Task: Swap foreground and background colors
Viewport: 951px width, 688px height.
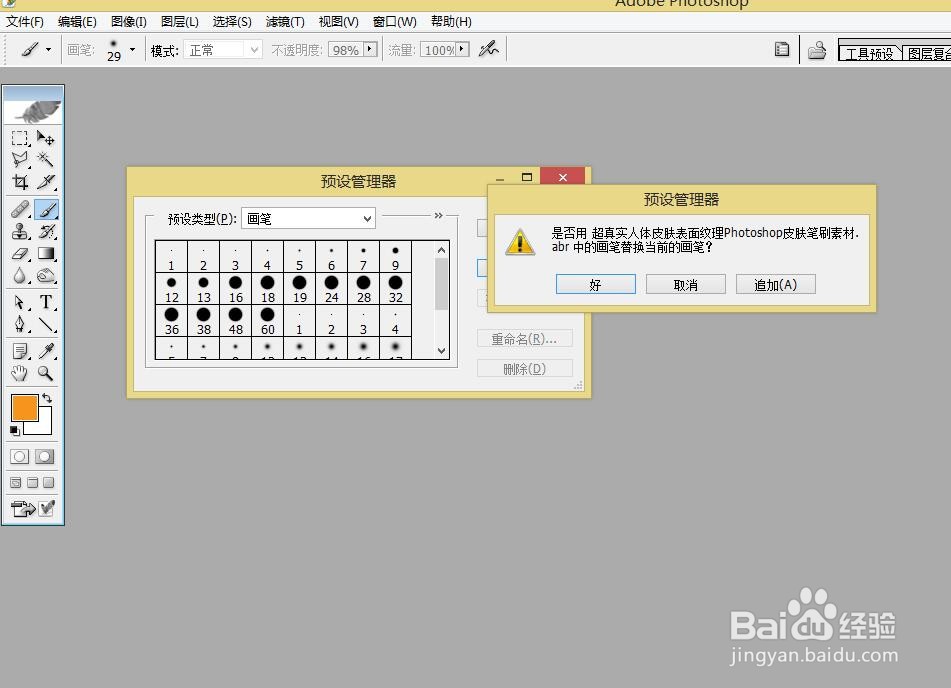Action: 47,399
